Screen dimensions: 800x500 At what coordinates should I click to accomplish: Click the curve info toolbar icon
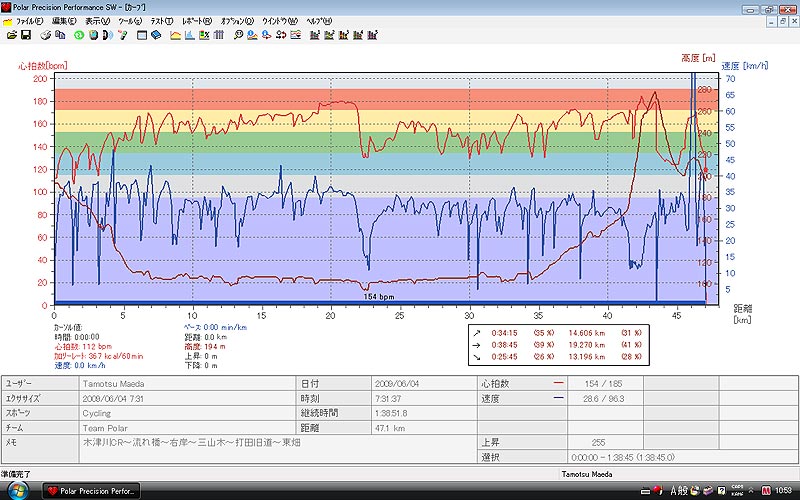click(x=252, y=35)
